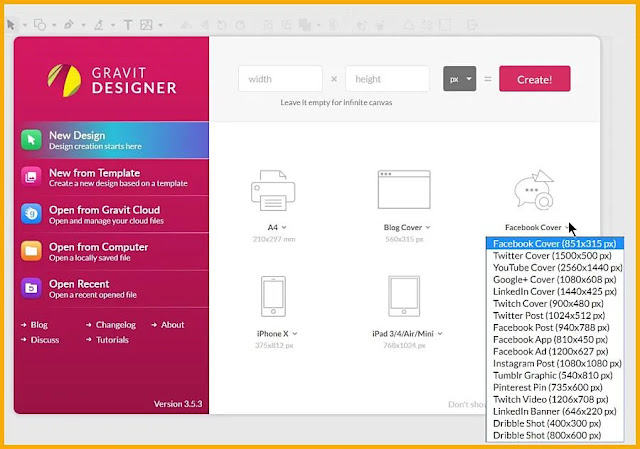This screenshot has height=449, width=640.
Task: Select the Pointer tool in the toolbar
Action: (x=11, y=25)
